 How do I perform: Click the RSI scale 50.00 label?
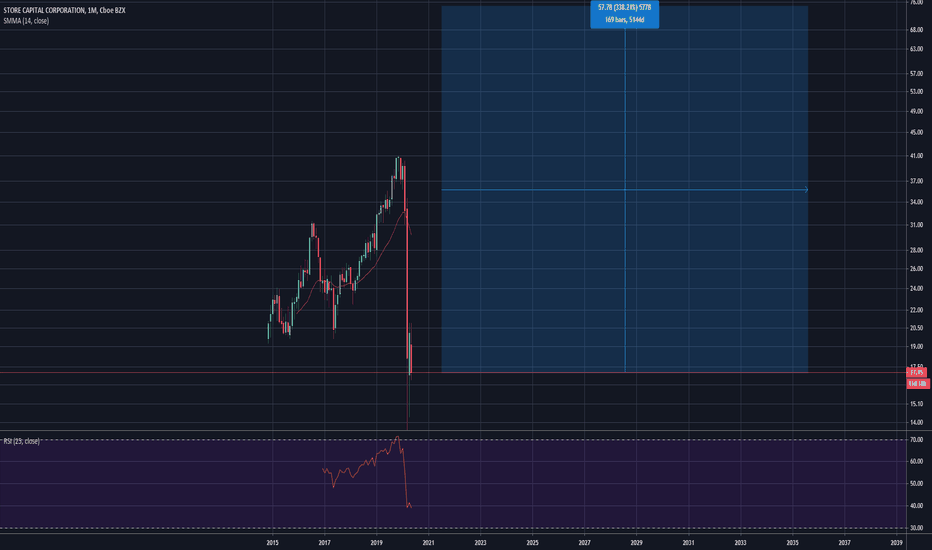916,484
